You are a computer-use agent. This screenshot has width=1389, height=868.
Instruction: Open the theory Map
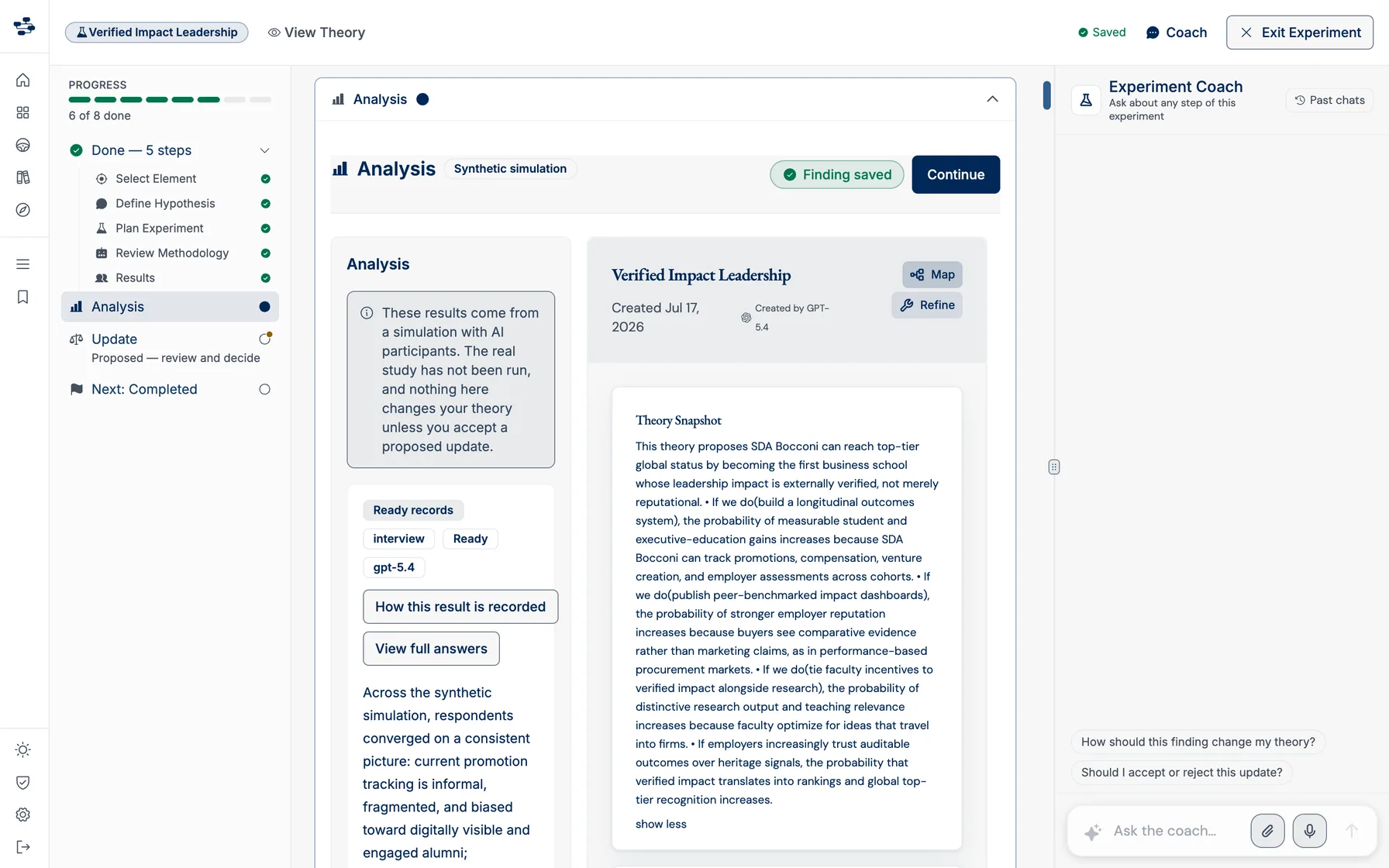tap(932, 274)
